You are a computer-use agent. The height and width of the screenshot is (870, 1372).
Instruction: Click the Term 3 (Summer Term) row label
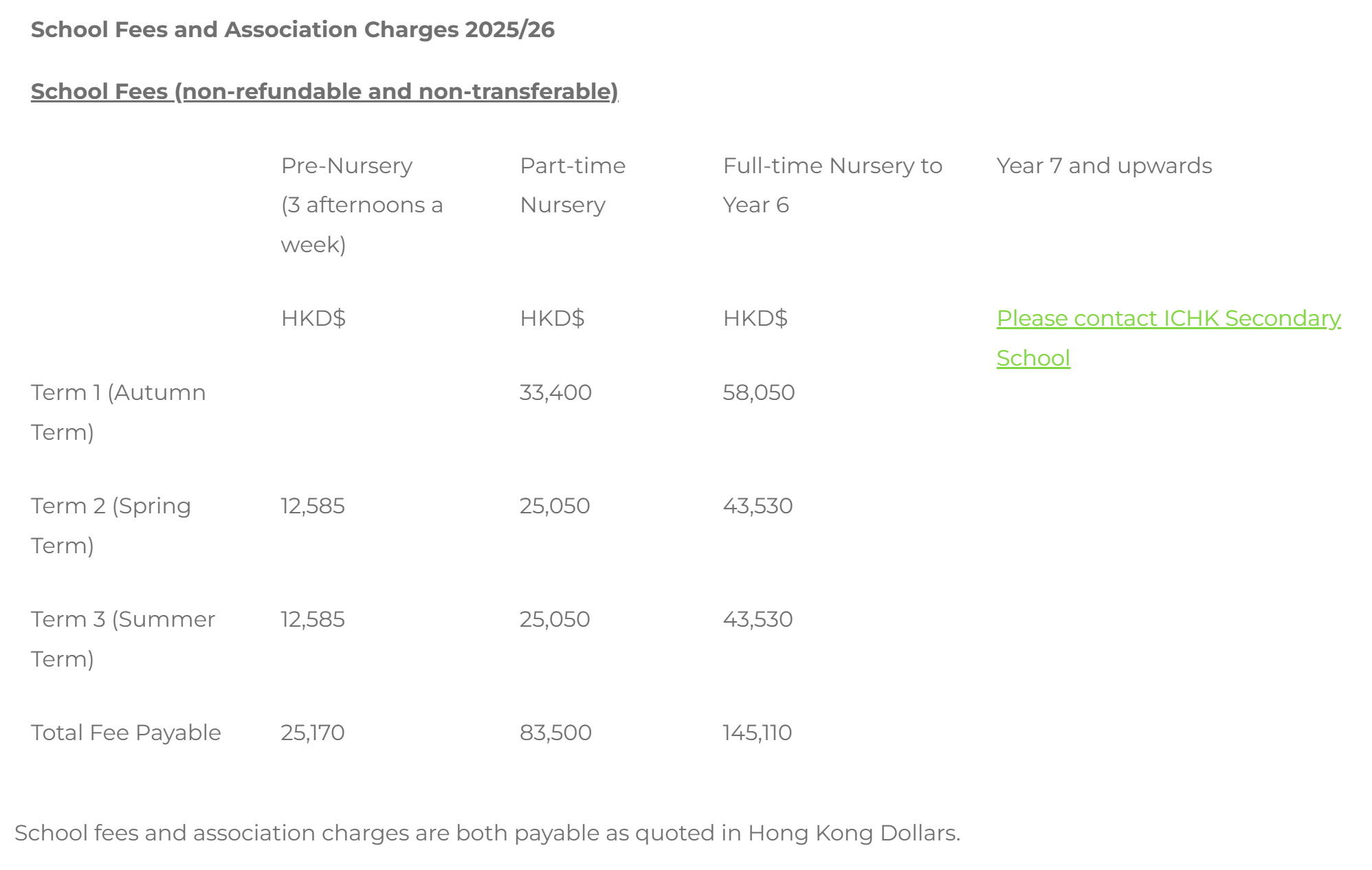click(x=122, y=638)
